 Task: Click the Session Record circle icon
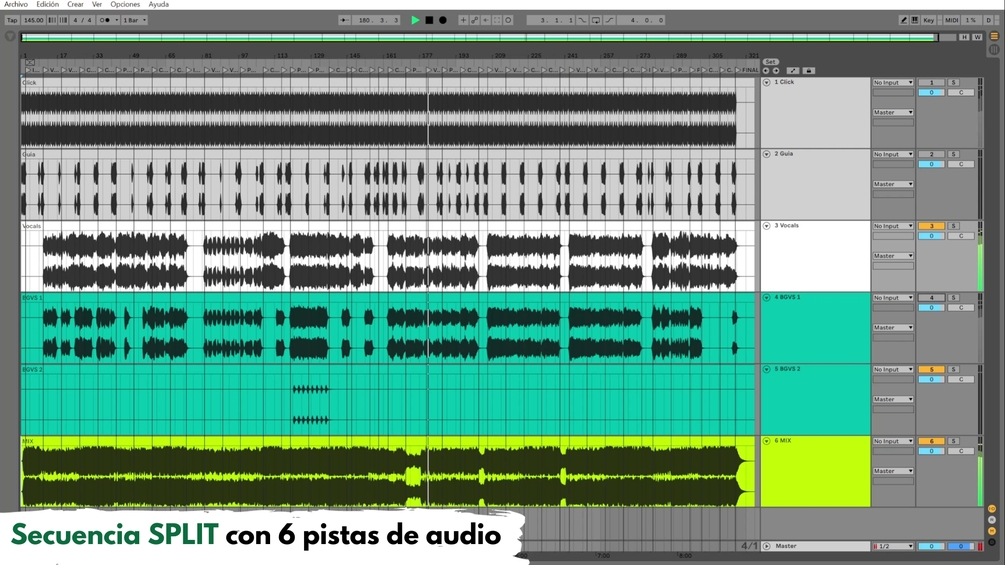click(508, 20)
